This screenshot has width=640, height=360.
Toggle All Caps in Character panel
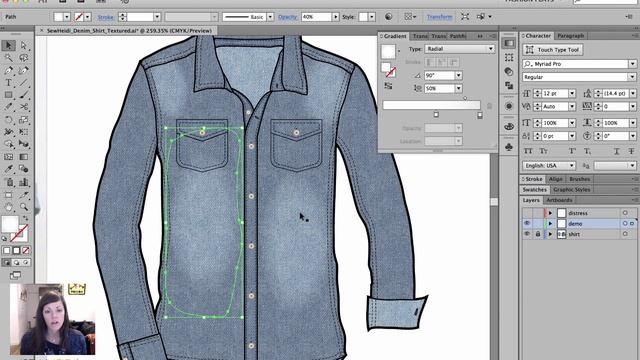[x=528, y=151]
